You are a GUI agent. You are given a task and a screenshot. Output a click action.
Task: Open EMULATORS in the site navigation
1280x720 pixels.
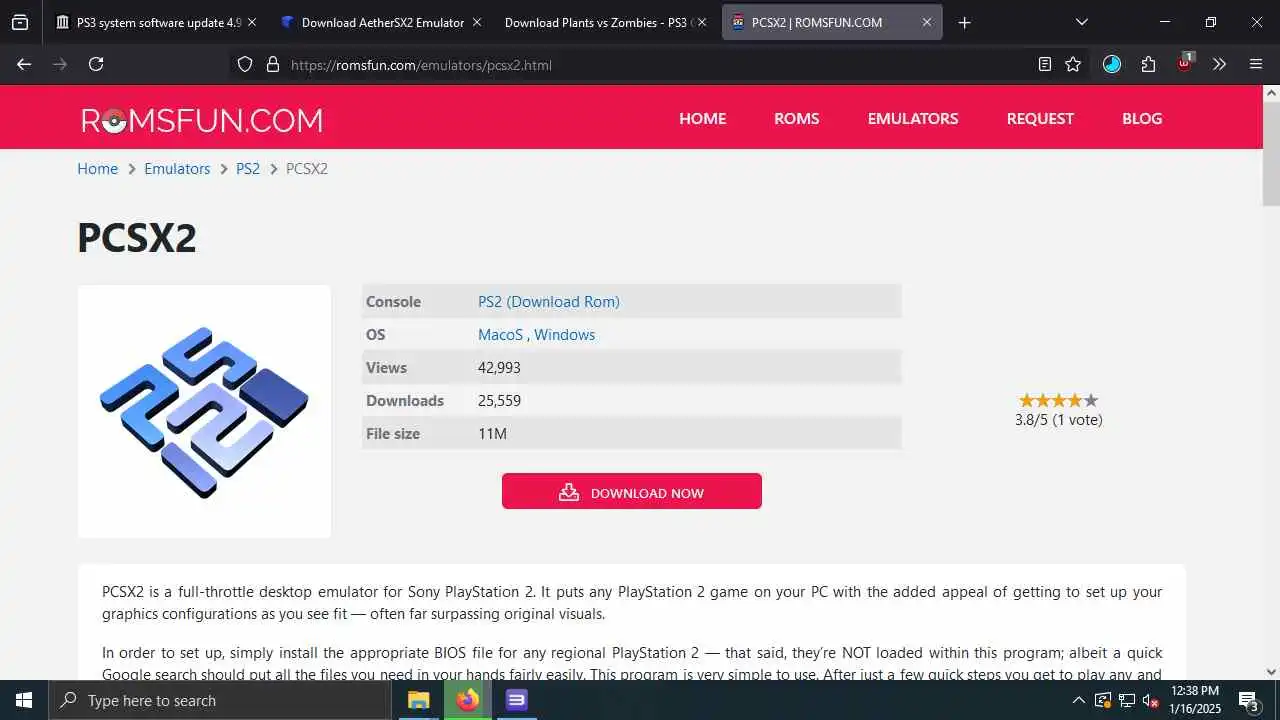click(x=913, y=118)
